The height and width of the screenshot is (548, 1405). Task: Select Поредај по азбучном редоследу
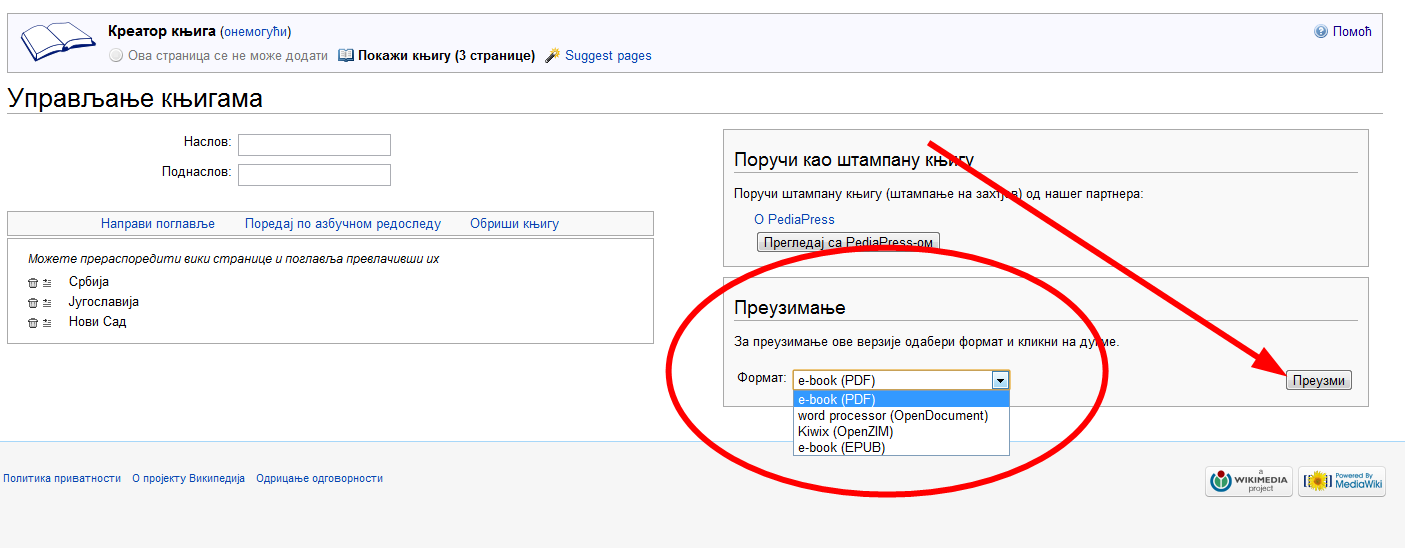coord(342,224)
